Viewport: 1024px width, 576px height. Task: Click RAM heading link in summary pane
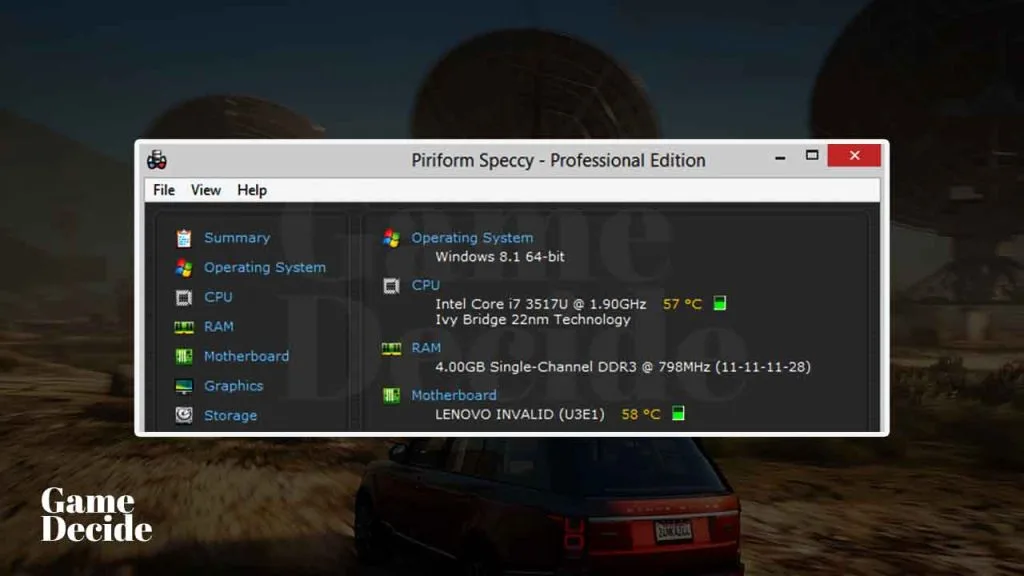(426, 348)
